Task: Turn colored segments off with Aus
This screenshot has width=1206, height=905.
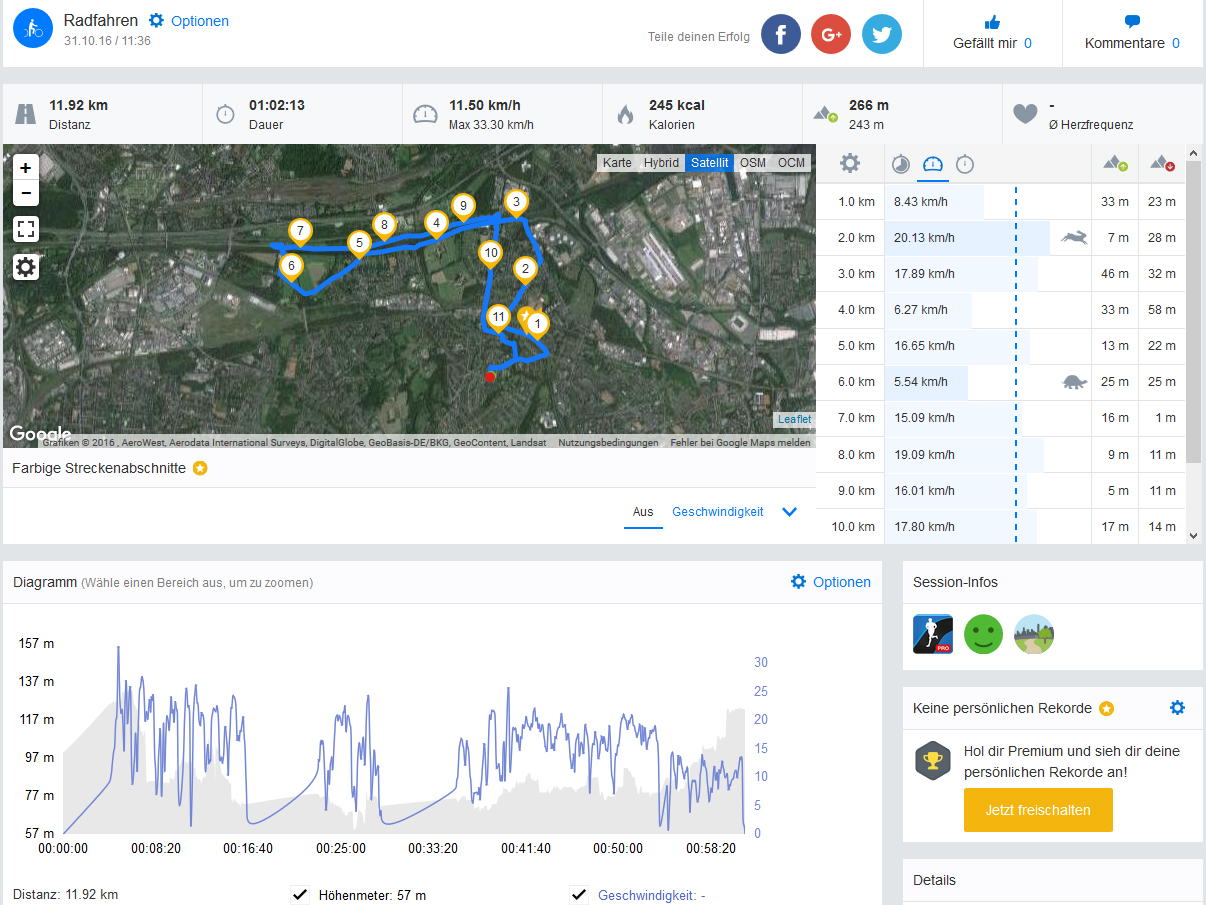Action: tap(643, 512)
